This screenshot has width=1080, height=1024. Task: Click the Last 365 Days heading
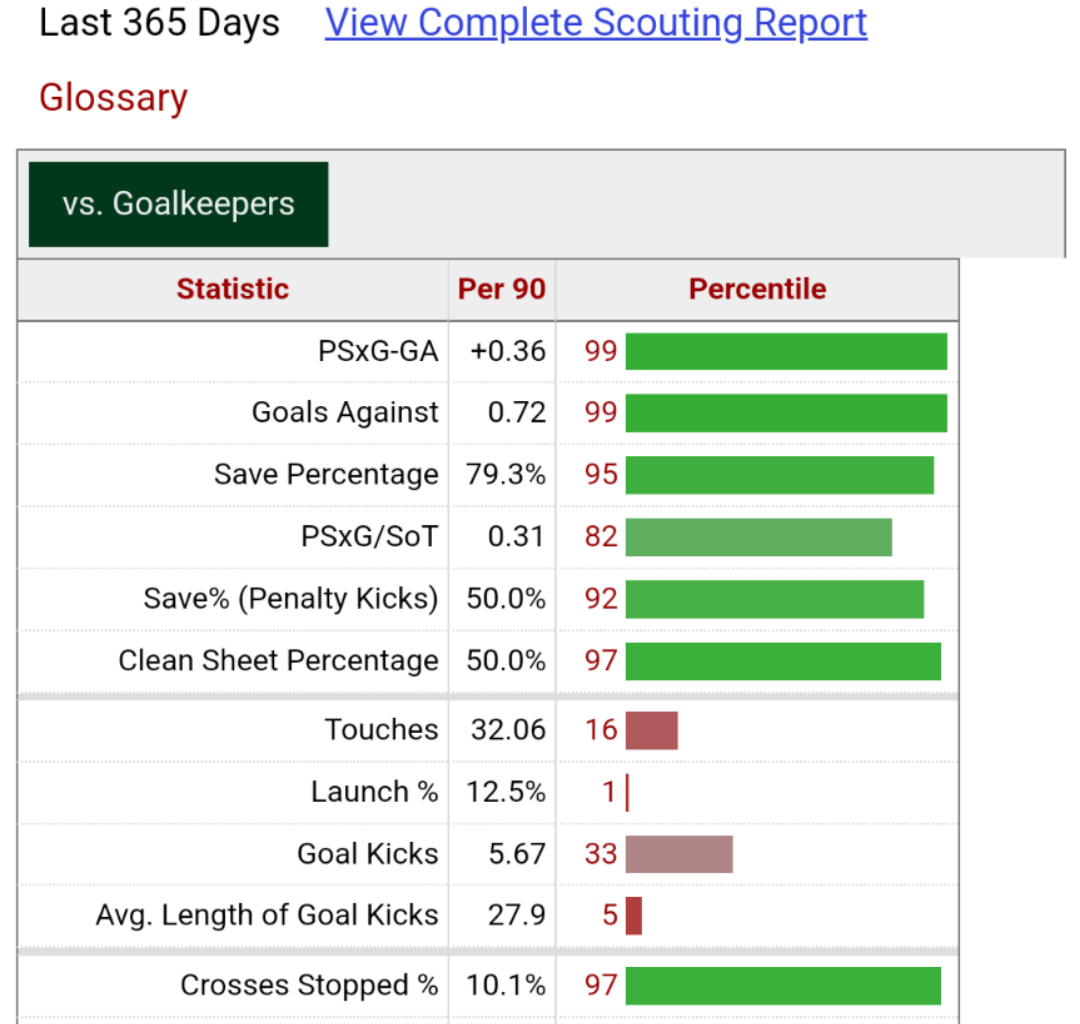(159, 22)
